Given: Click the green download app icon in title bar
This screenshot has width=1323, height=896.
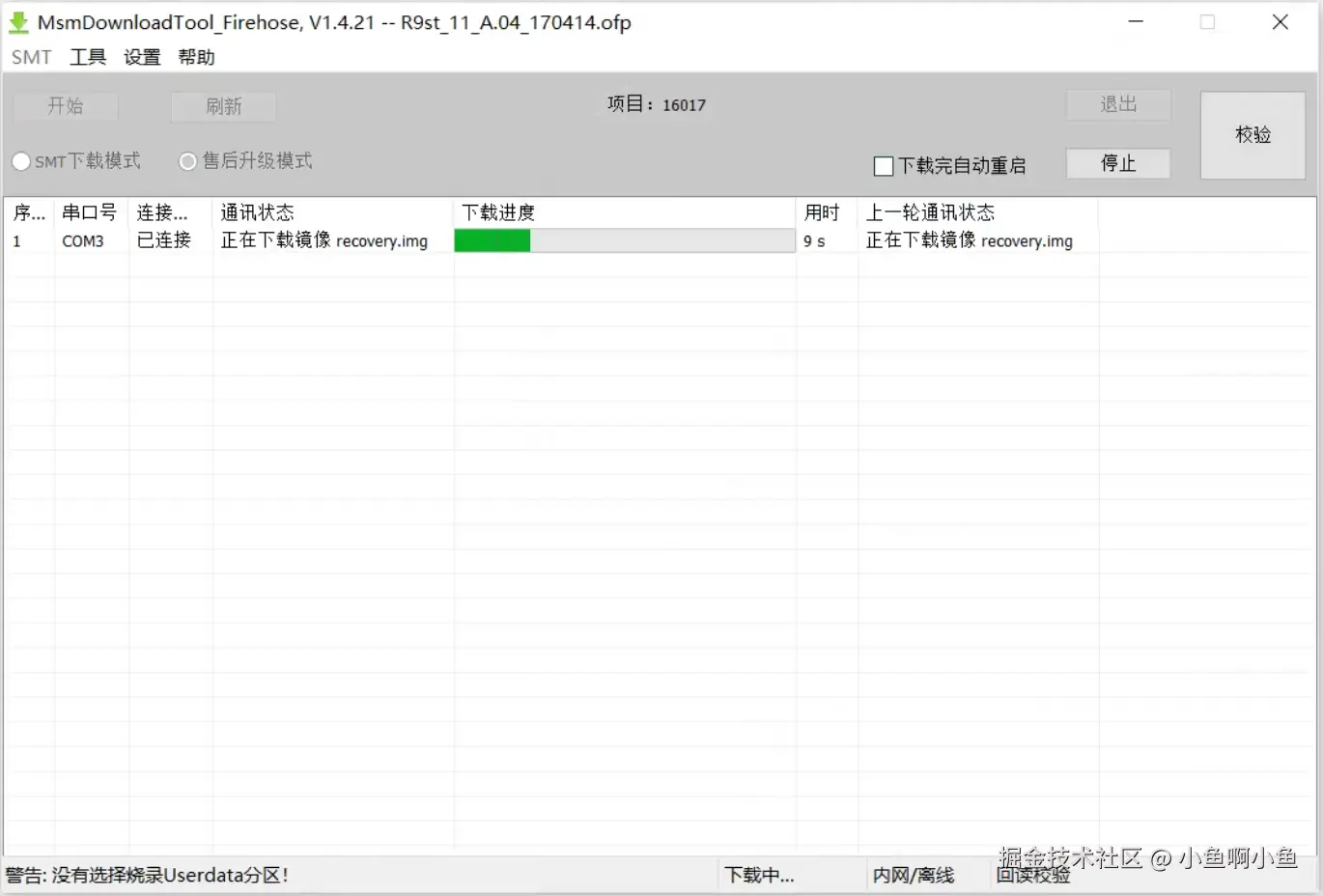Looking at the screenshot, I should (18, 22).
